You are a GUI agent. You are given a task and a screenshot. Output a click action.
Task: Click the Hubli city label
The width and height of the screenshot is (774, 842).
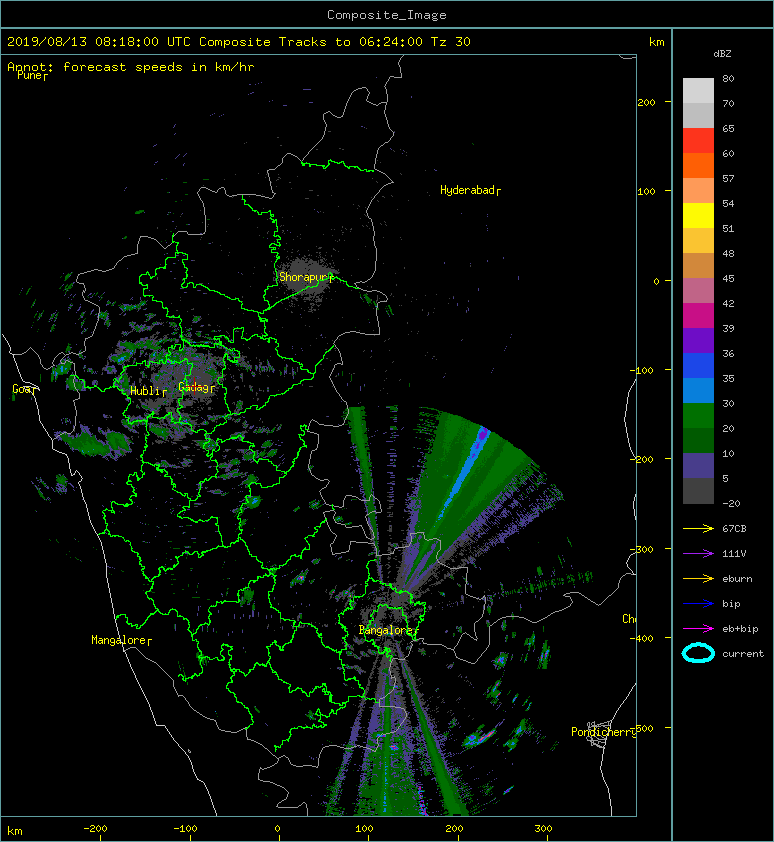pyautogui.click(x=148, y=391)
